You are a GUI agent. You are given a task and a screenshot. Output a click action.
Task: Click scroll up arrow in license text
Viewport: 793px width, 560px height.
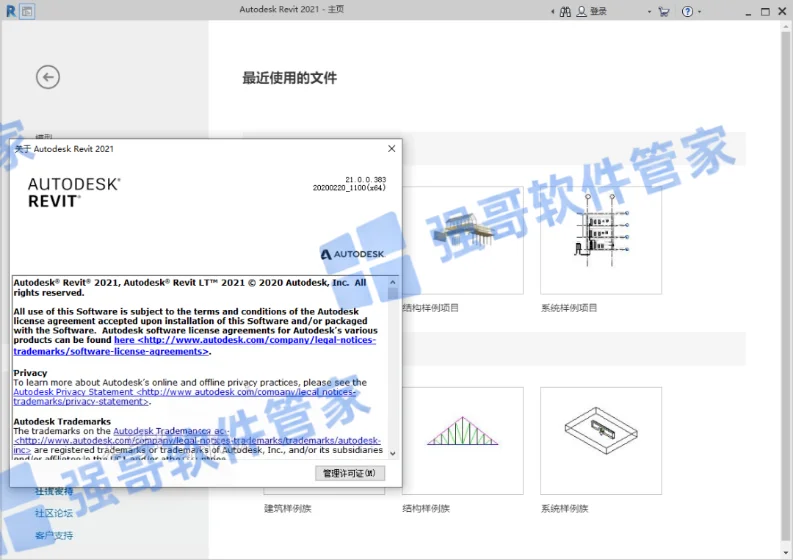(392, 282)
